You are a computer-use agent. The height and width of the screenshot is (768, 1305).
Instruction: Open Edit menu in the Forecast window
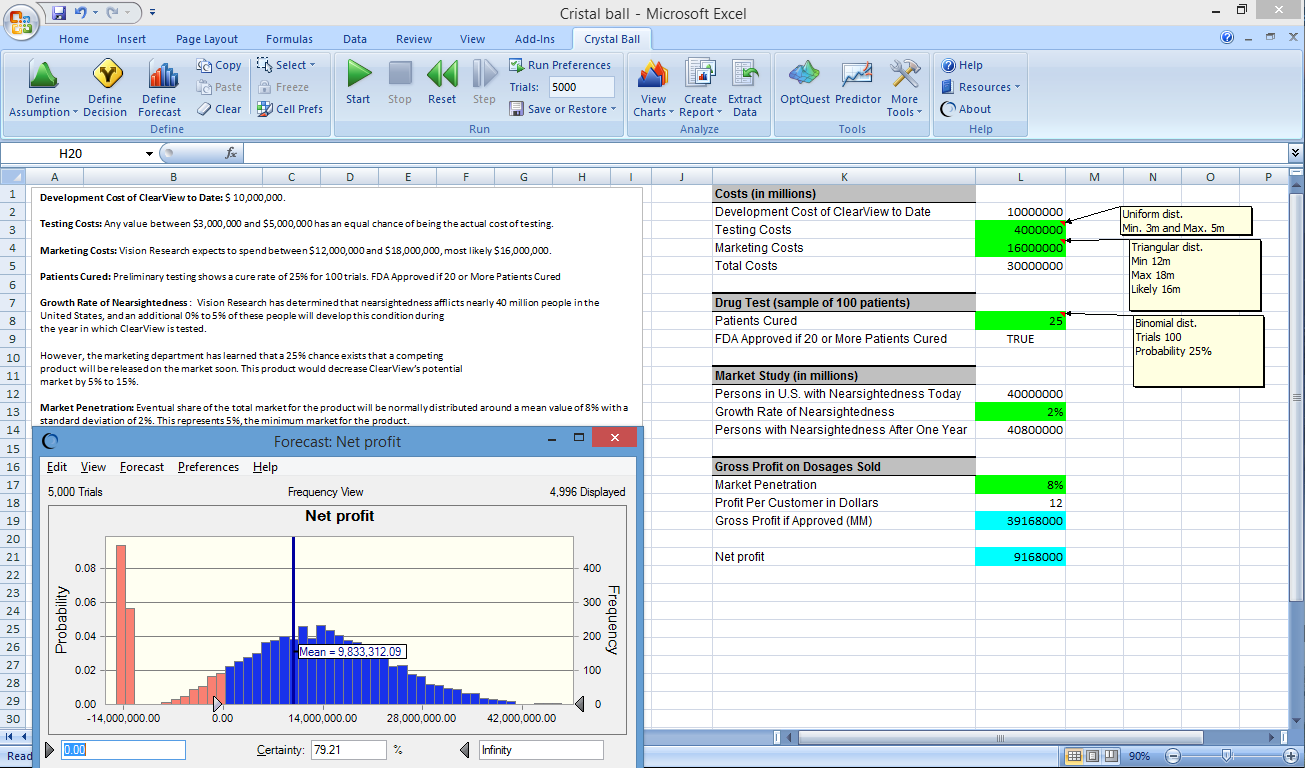[57, 467]
